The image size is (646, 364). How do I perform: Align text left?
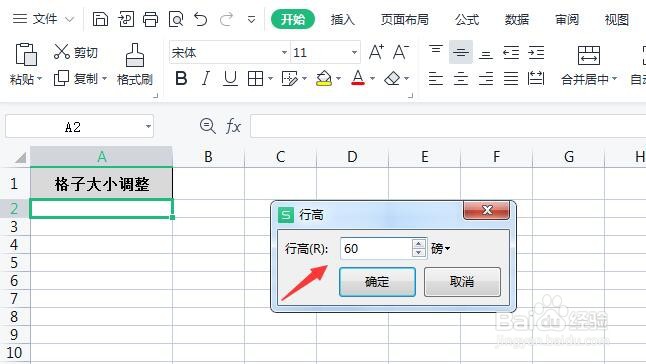[x=436, y=78]
